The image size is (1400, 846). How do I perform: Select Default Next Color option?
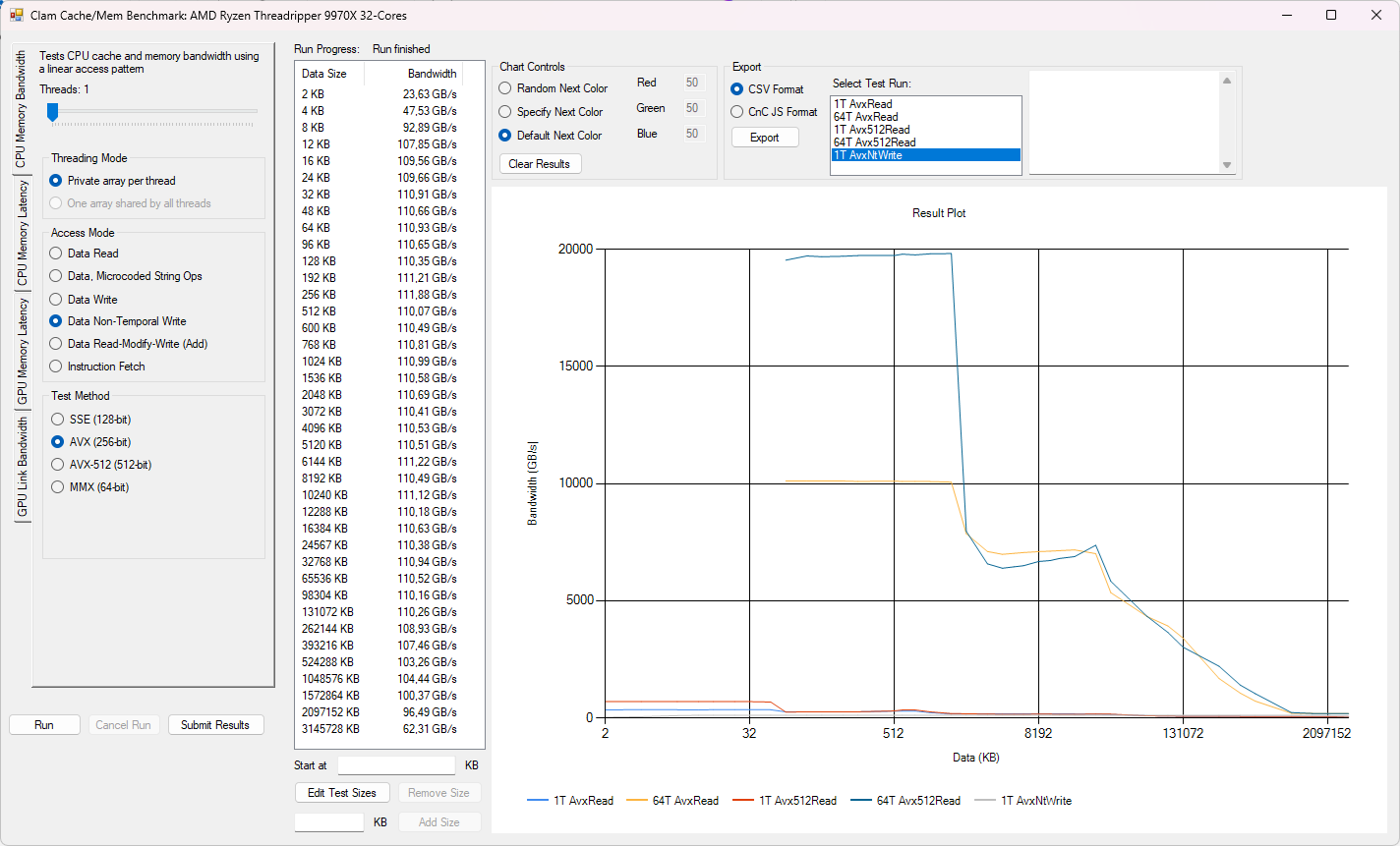[x=551, y=136]
